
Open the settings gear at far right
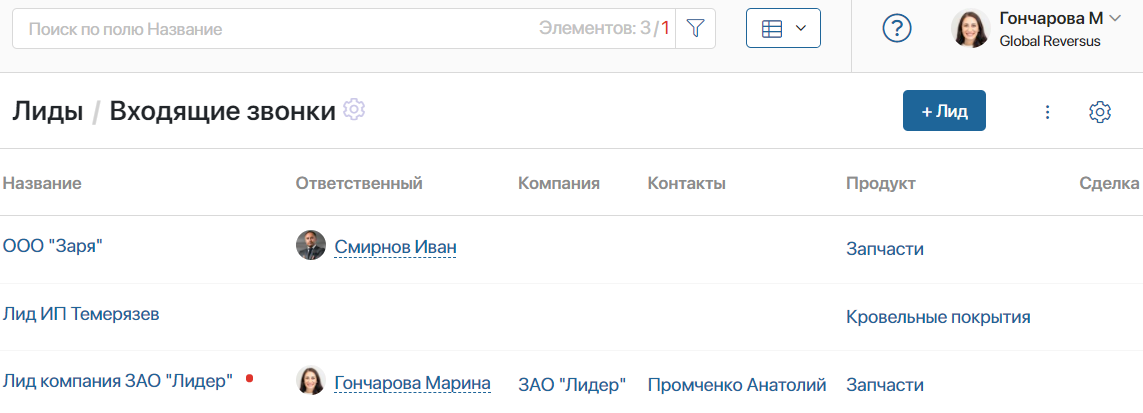tap(1099, 111)
